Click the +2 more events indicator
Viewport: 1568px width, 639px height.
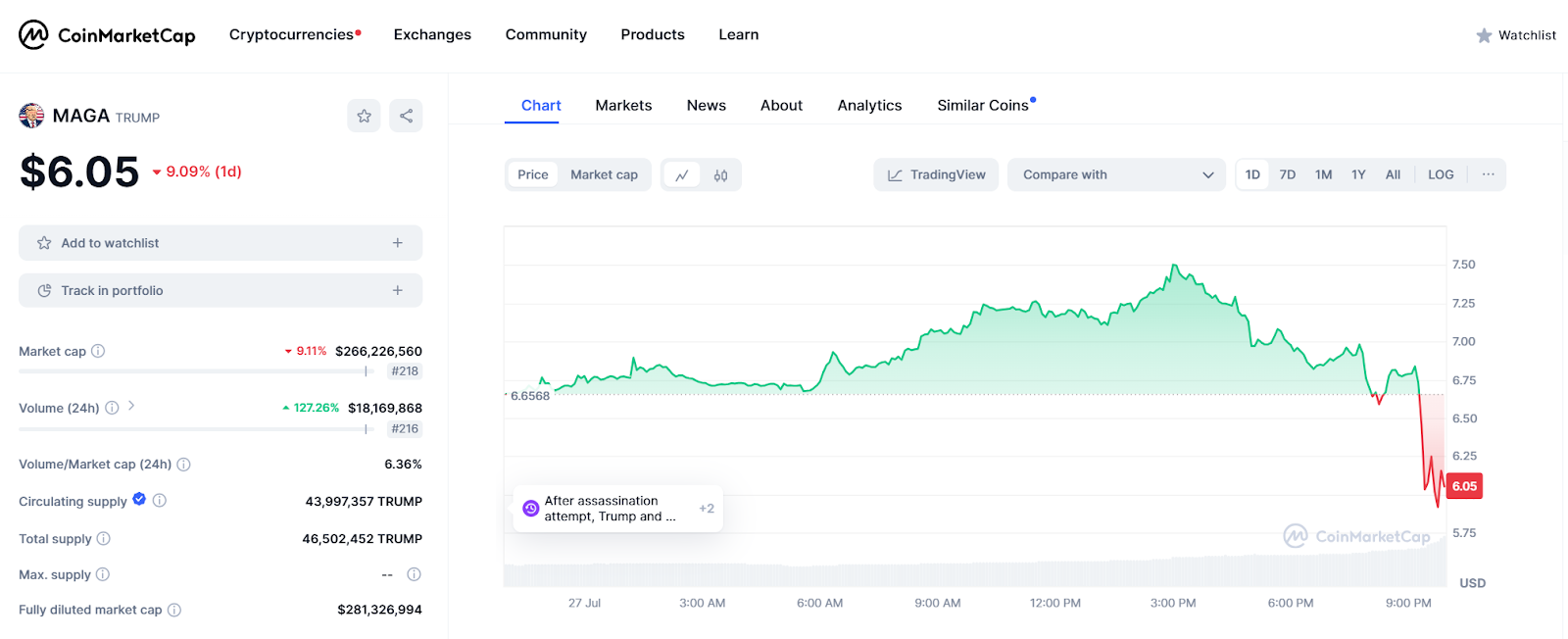pos(707,509)
